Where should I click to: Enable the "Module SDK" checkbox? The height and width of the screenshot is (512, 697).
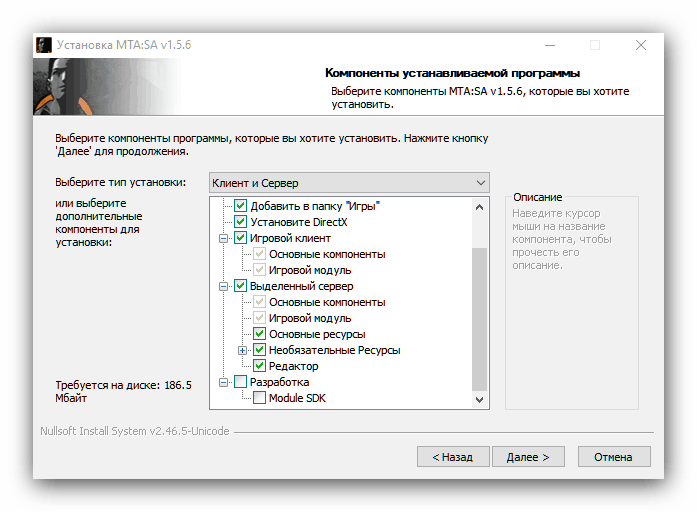tap(260, 398)
